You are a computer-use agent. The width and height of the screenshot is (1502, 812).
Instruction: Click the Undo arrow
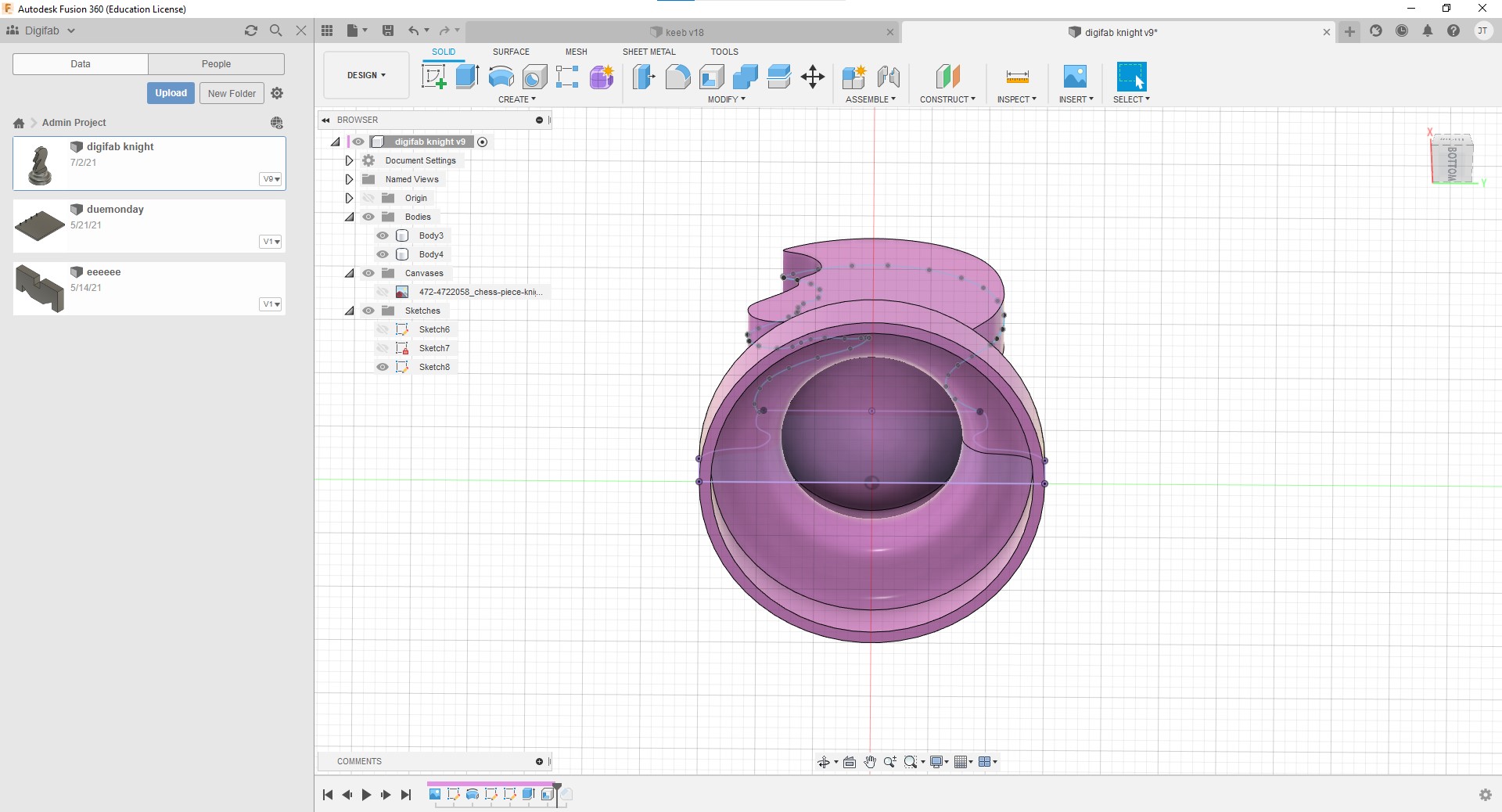click(x=413, y=31)
